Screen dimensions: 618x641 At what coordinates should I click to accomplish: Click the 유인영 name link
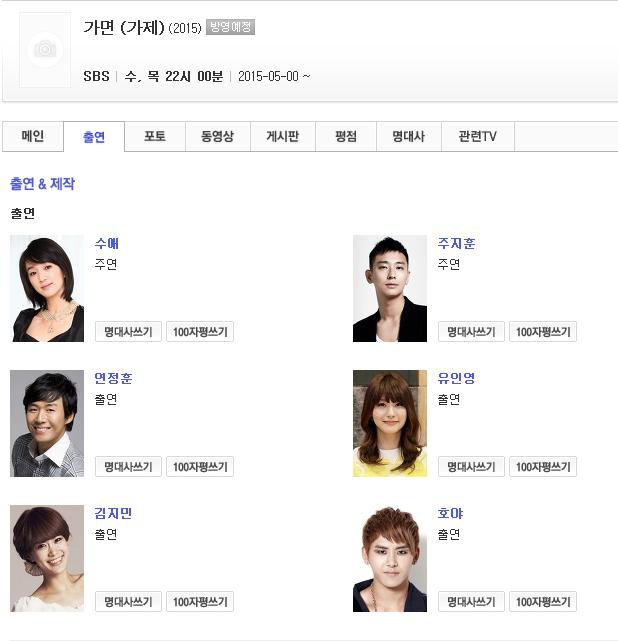[x=456, y=378]
